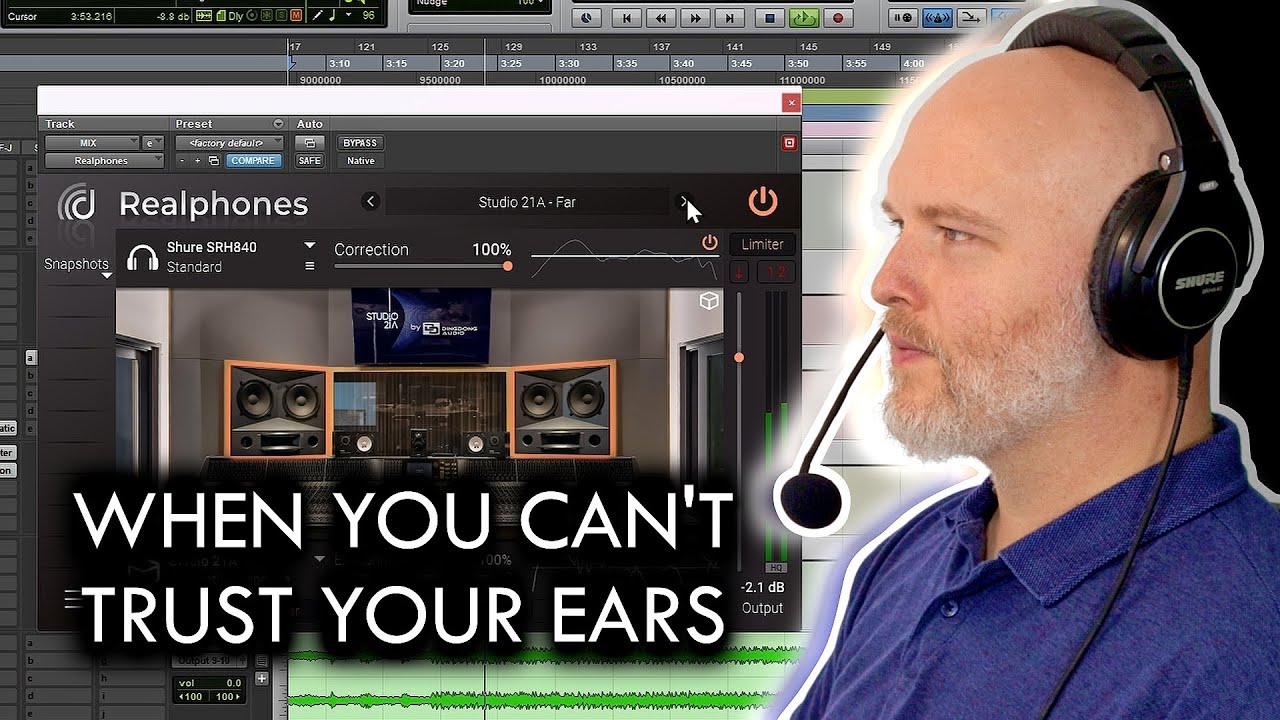
Task: Open the factory default preset dropdown
Action: pyautogui.click(x=229, y=143)
